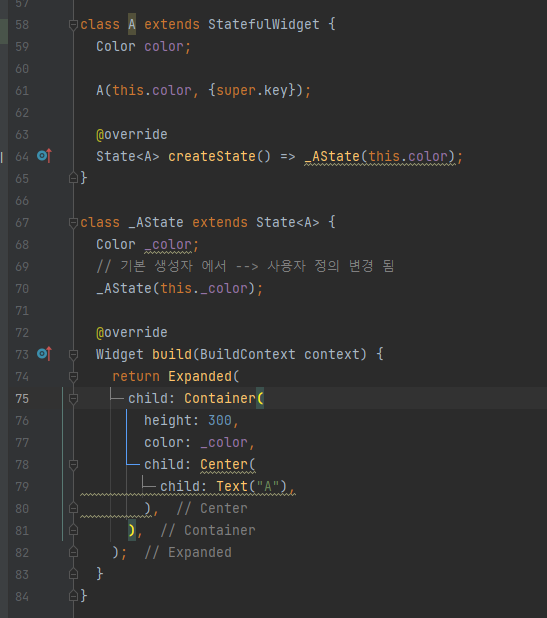Click override gutter icon on line 73
Image resolution: width=547 pixels, height=618 pixels.
pyautogui.click(x=44, y=354)
